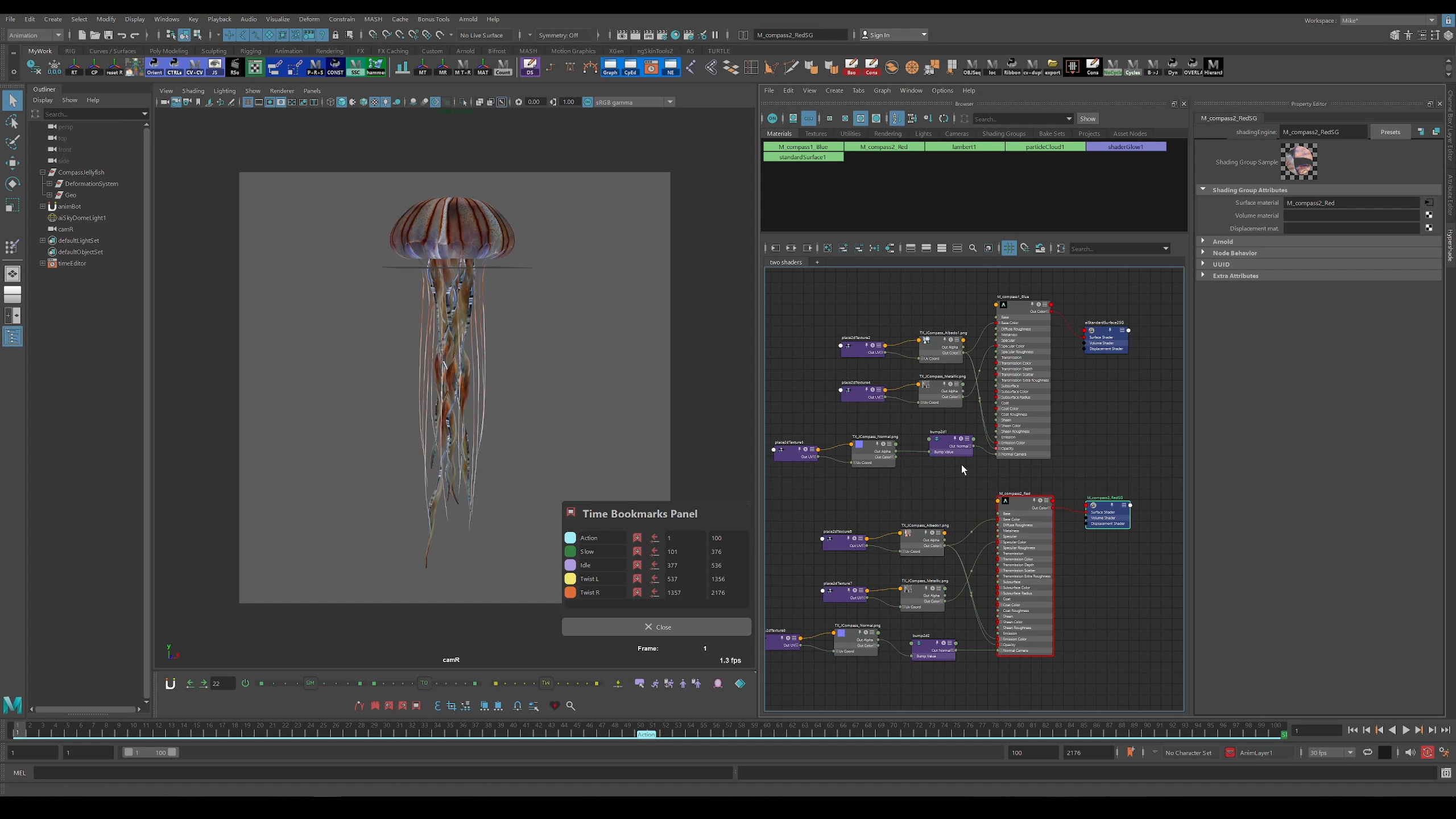This screenshot has width=1456, height=819.
Task: Click the Count shelf button
Action: (x=503, y=67)
